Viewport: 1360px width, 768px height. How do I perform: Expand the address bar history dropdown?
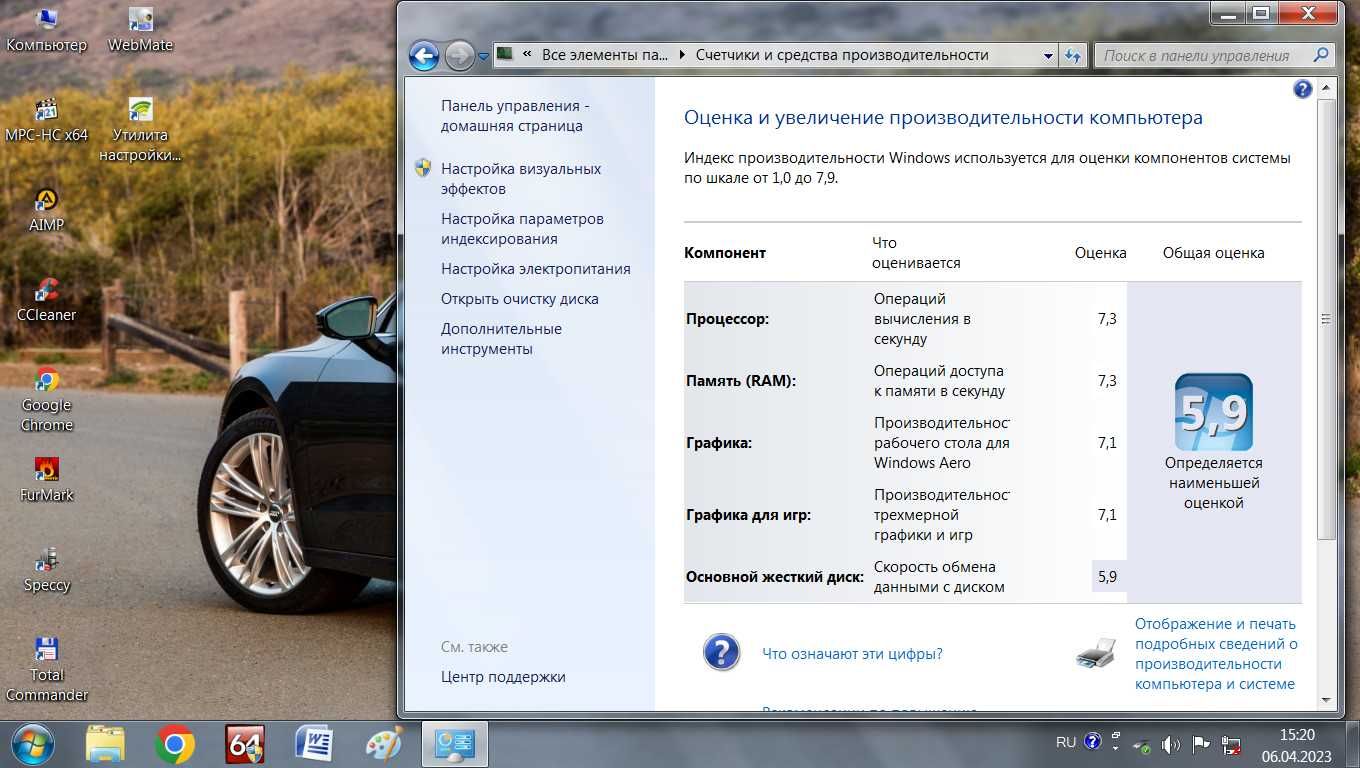click(x=1048, y=56)
